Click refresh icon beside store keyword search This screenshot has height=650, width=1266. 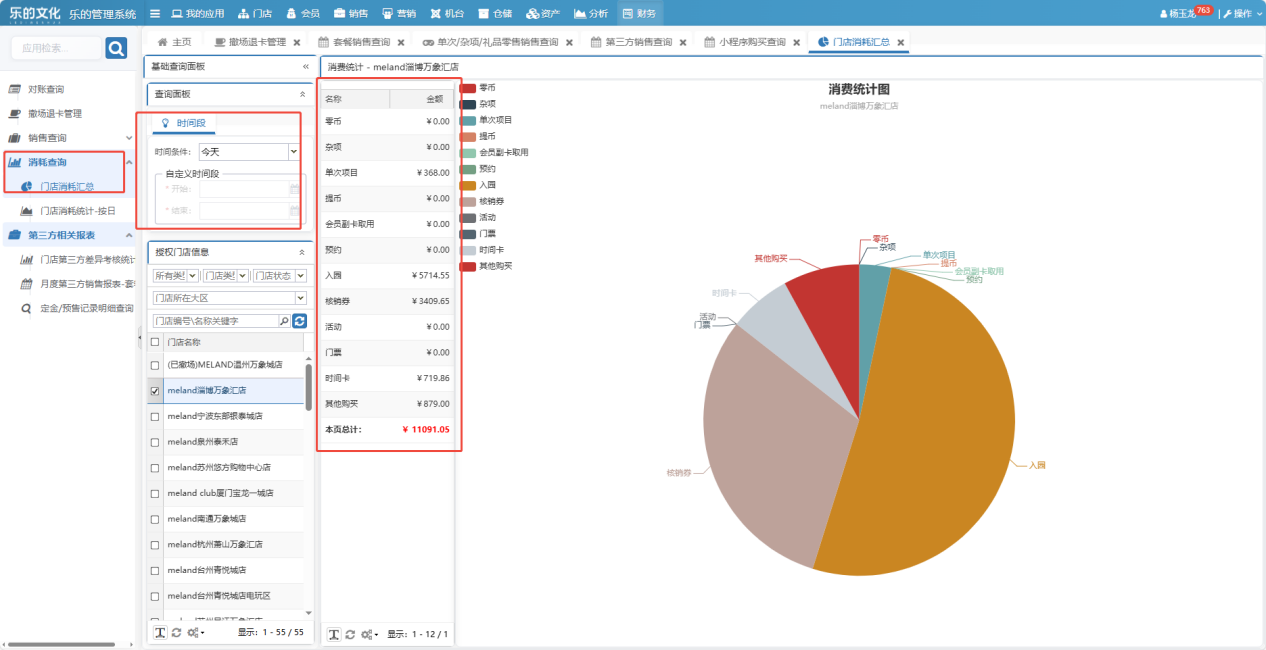coord(299,321)
